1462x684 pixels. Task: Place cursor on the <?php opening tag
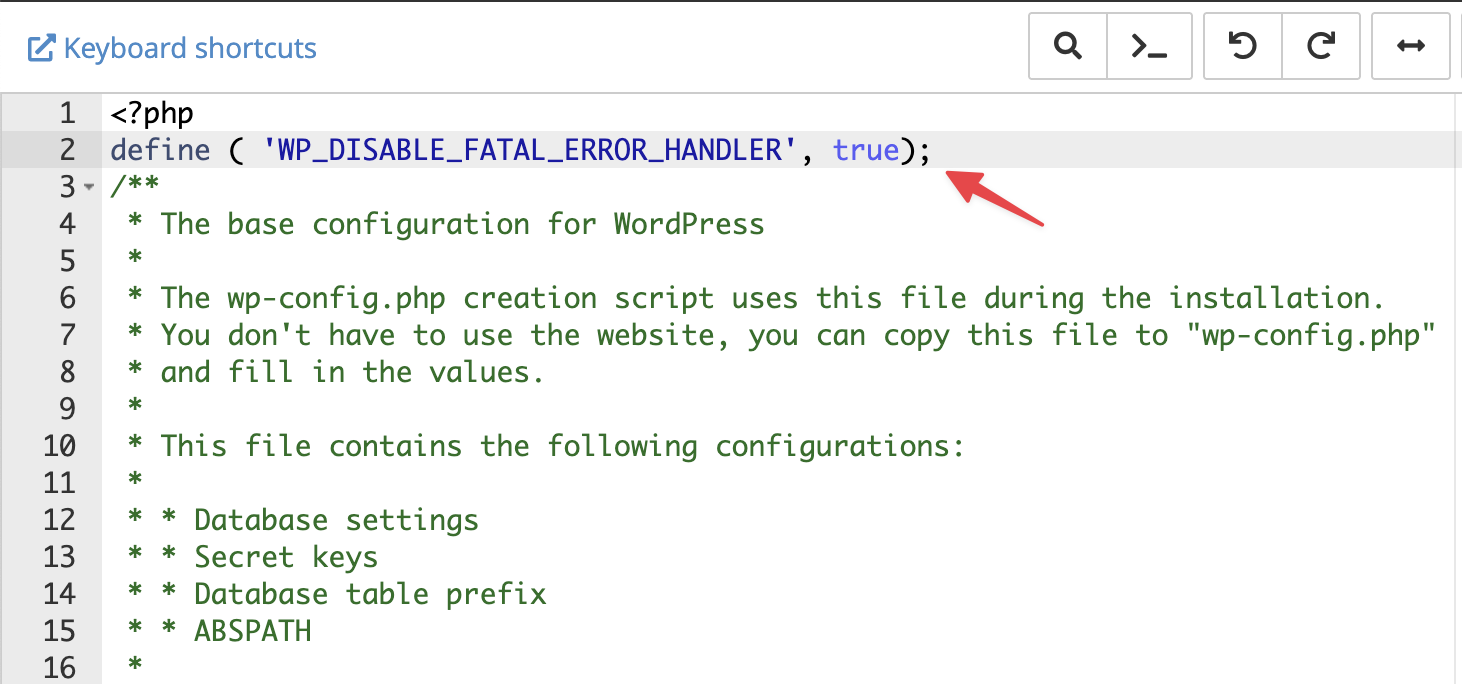pyautogui.click(x=152, y=113)
